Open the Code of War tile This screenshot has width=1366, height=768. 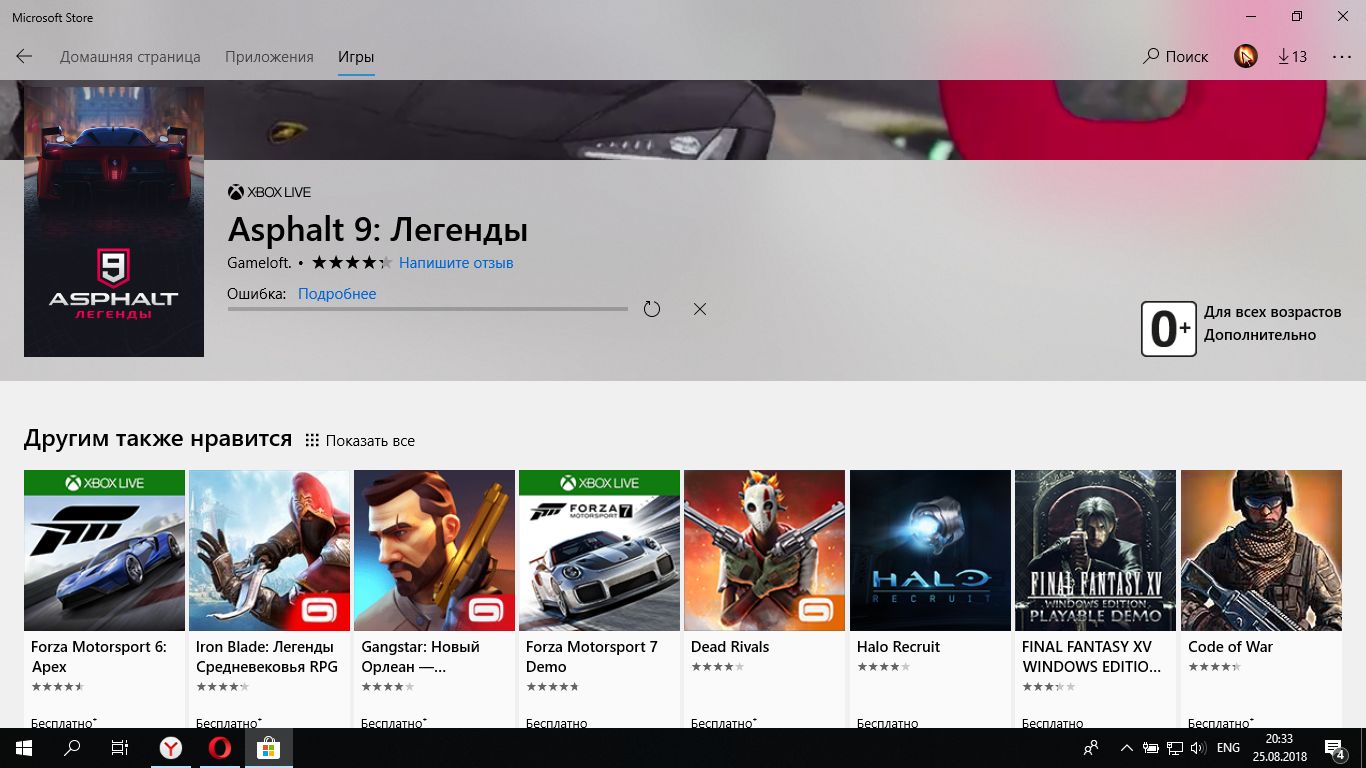pos(1261,598)
